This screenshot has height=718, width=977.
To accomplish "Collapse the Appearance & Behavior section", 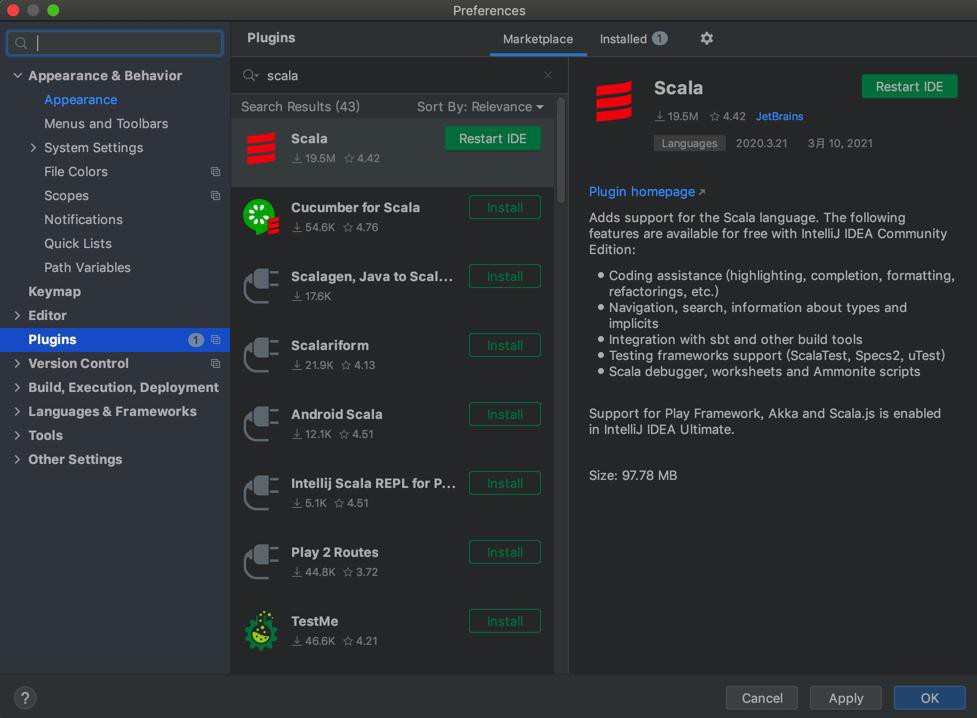I will [x=17, y=75].
